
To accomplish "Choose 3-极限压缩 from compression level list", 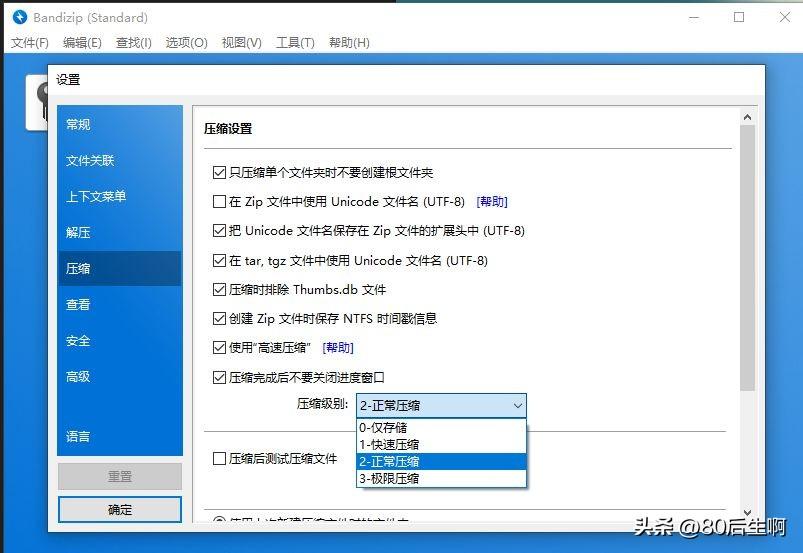I will (441, 478).
